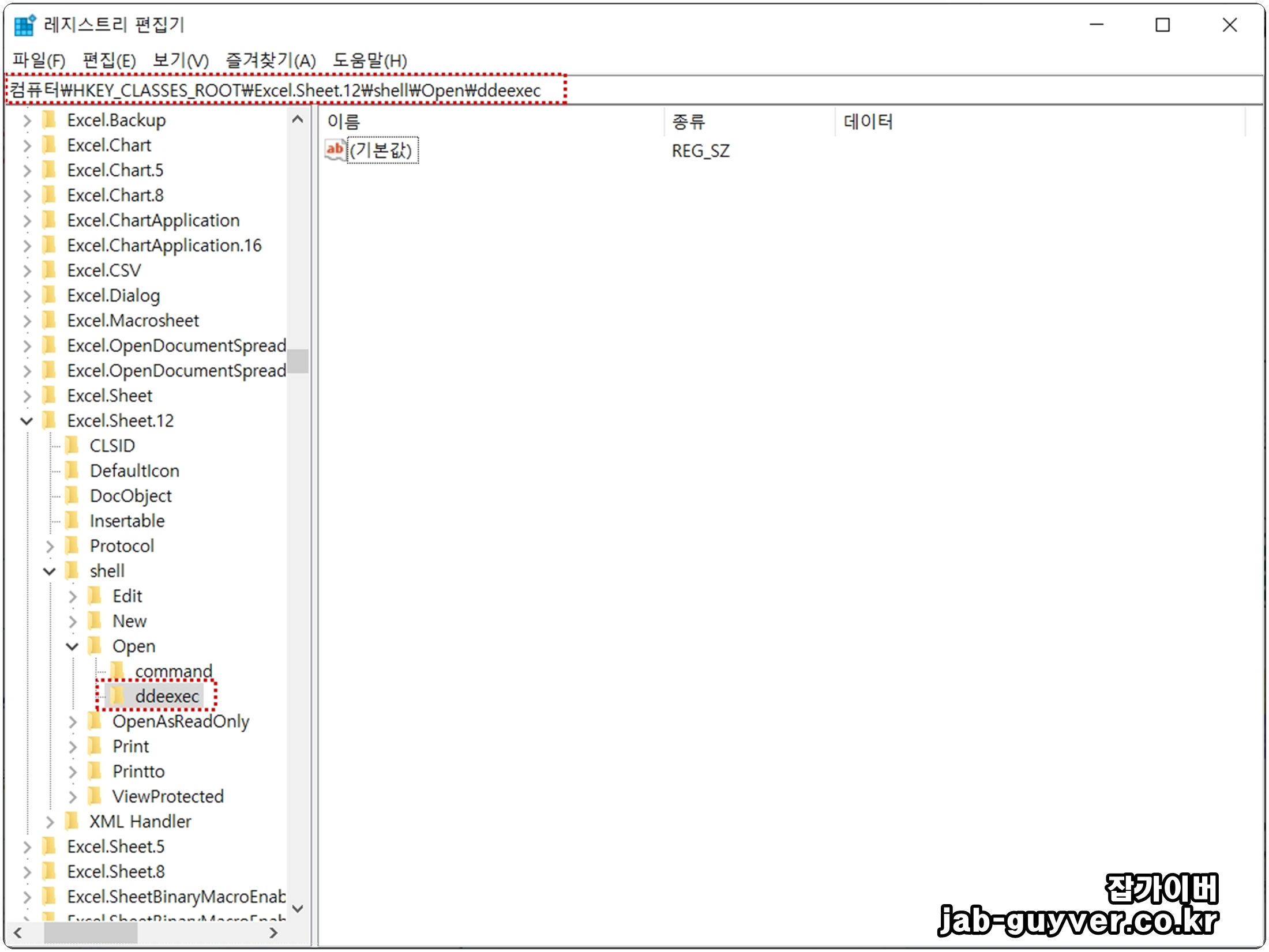Click the CLSID folder icon

pos(72,445)
